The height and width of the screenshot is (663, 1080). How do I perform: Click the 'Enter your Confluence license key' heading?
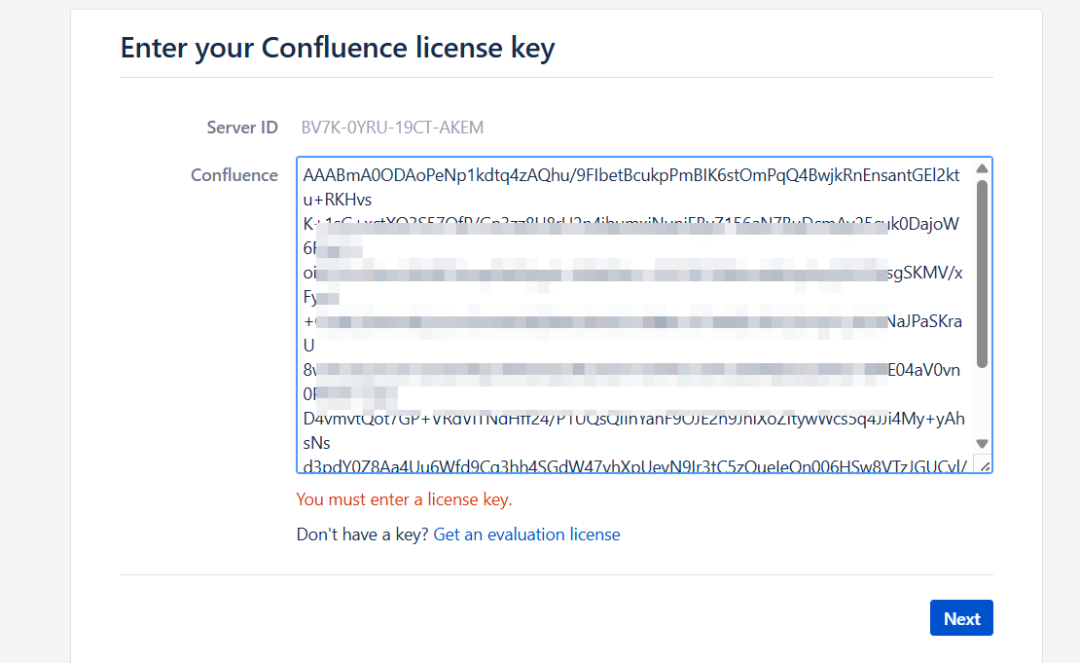pyautogui.click(x=338, y=48)
